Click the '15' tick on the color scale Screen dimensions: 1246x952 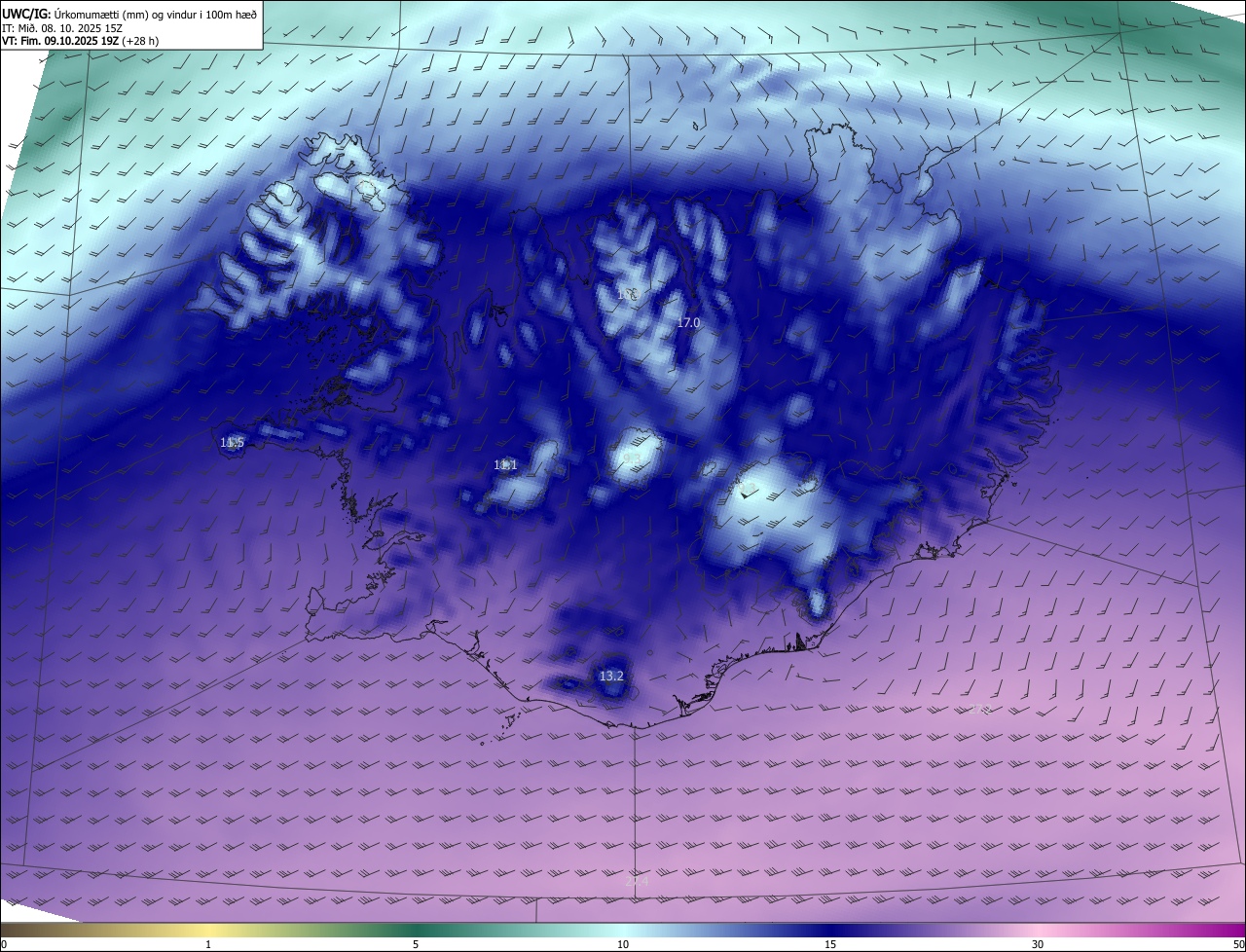click(x=830, y=944)
